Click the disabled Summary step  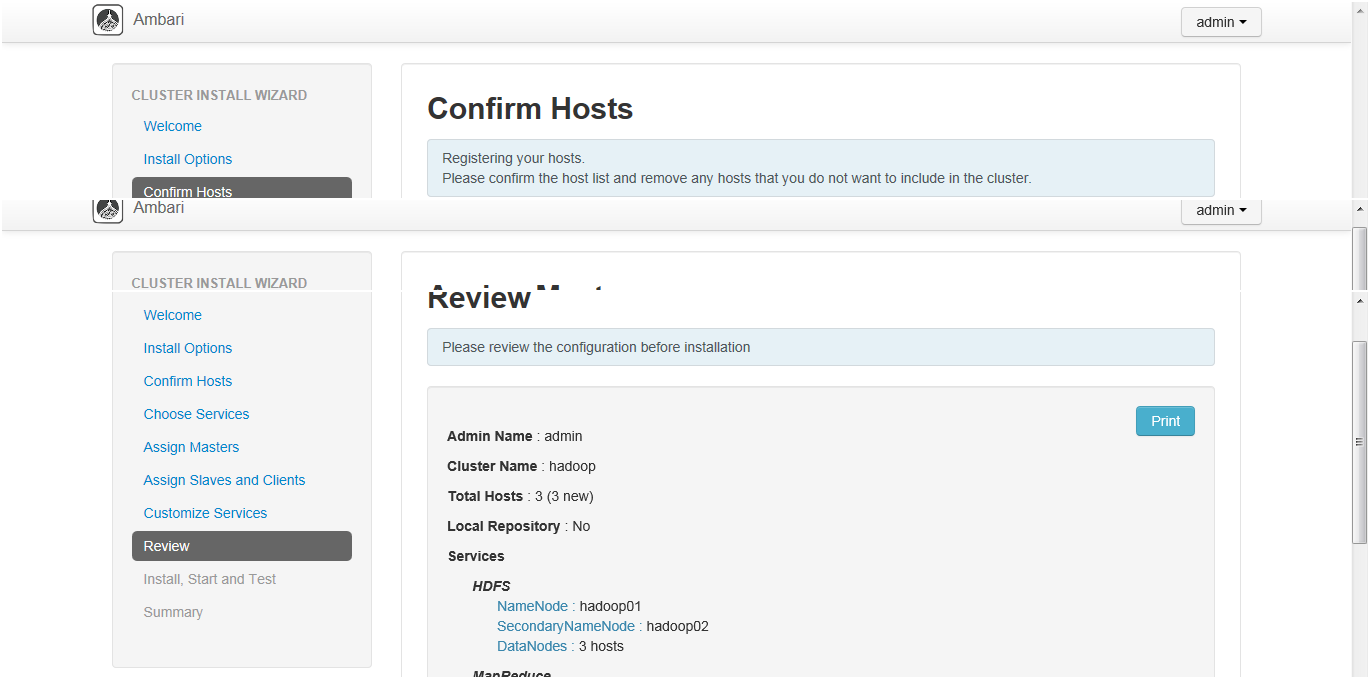pos(173,612)
